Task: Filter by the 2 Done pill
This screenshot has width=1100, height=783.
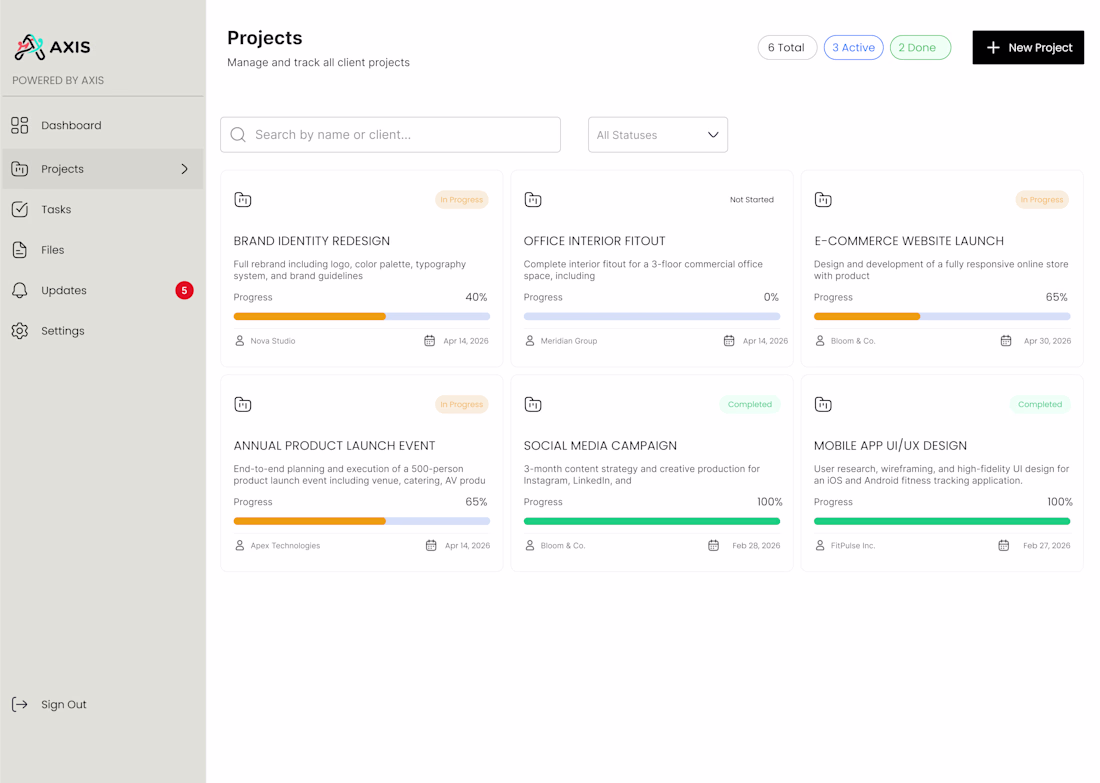Action: (x=919, y=48)
